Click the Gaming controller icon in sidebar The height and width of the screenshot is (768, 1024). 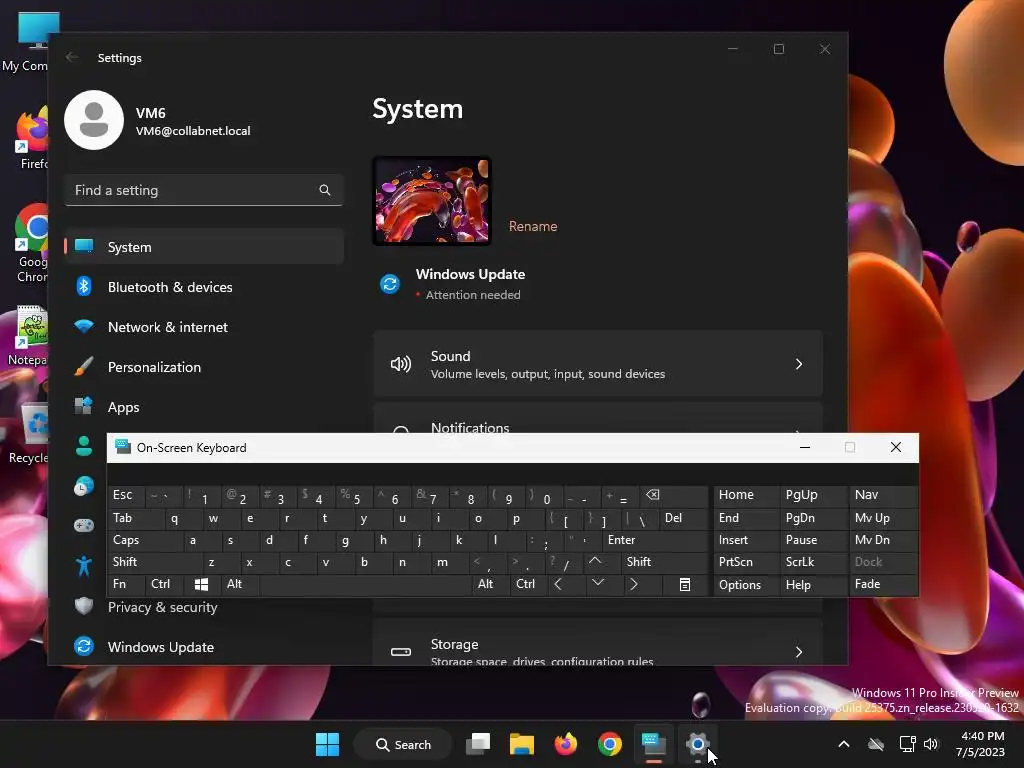[x=84, y=526]
